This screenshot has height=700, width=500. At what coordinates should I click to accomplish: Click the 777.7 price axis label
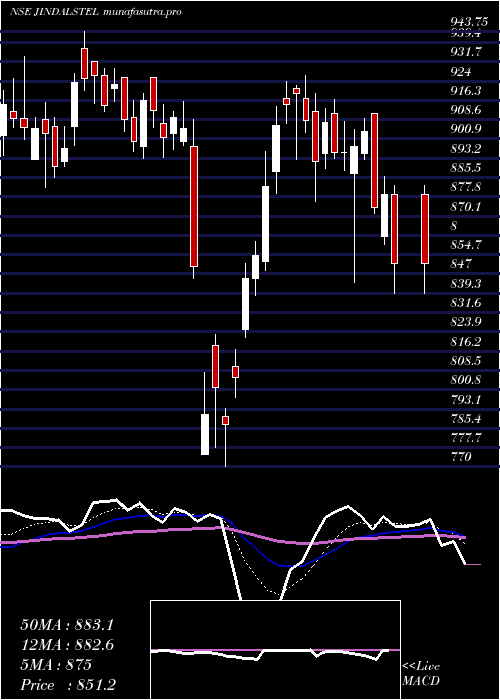click(467, 438)
